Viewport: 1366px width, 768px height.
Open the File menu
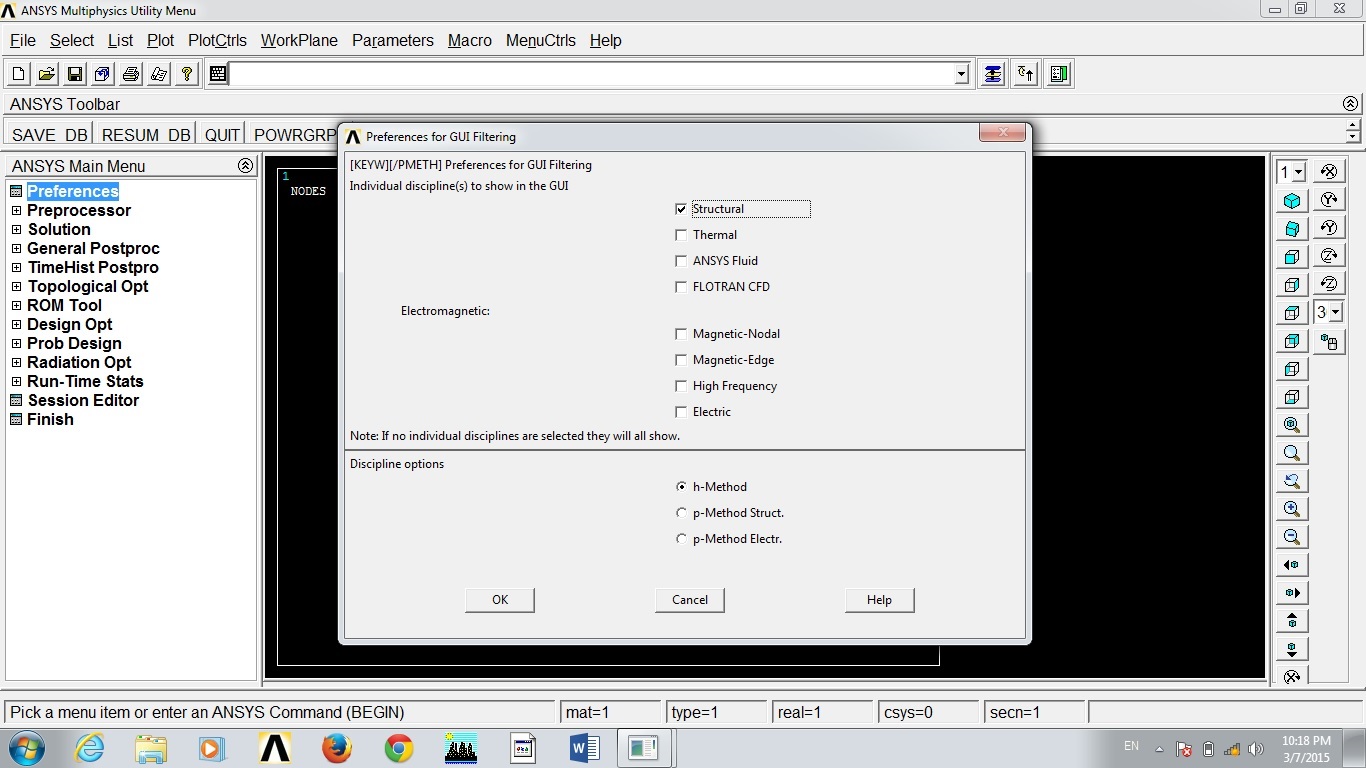pyautogui.click(x=23, y=41)
